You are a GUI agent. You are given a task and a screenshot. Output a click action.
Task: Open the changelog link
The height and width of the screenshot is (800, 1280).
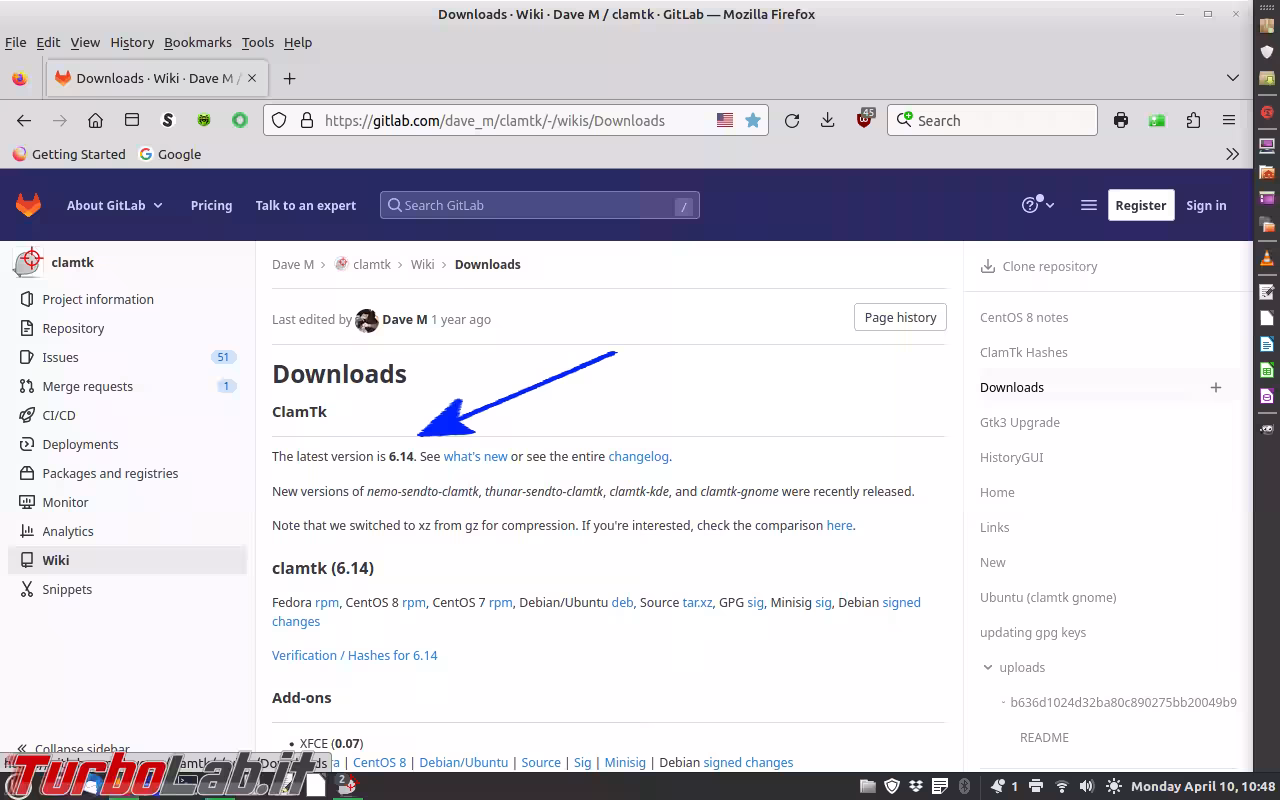coord(638,456)
